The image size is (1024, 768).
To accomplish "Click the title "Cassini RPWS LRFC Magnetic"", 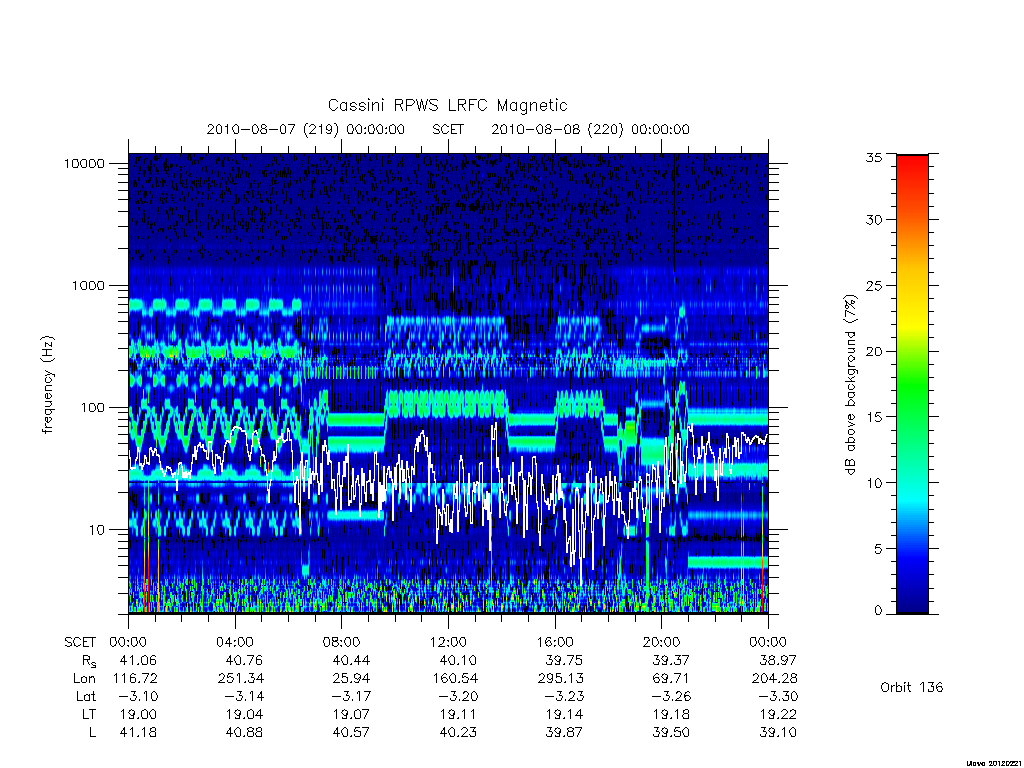I will (x=447, y=105).
